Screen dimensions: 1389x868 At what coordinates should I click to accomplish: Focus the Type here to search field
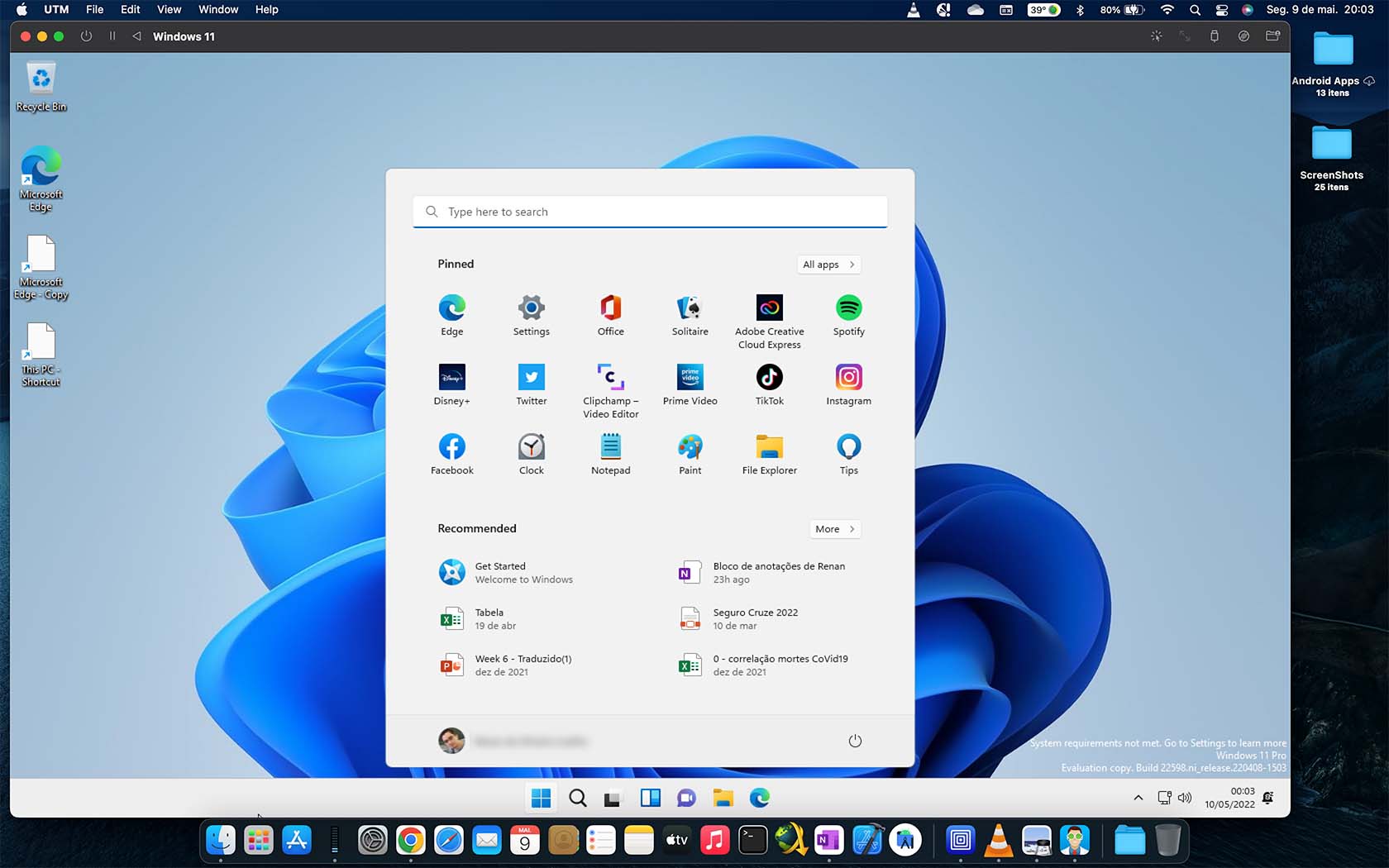tap(650, 212)
